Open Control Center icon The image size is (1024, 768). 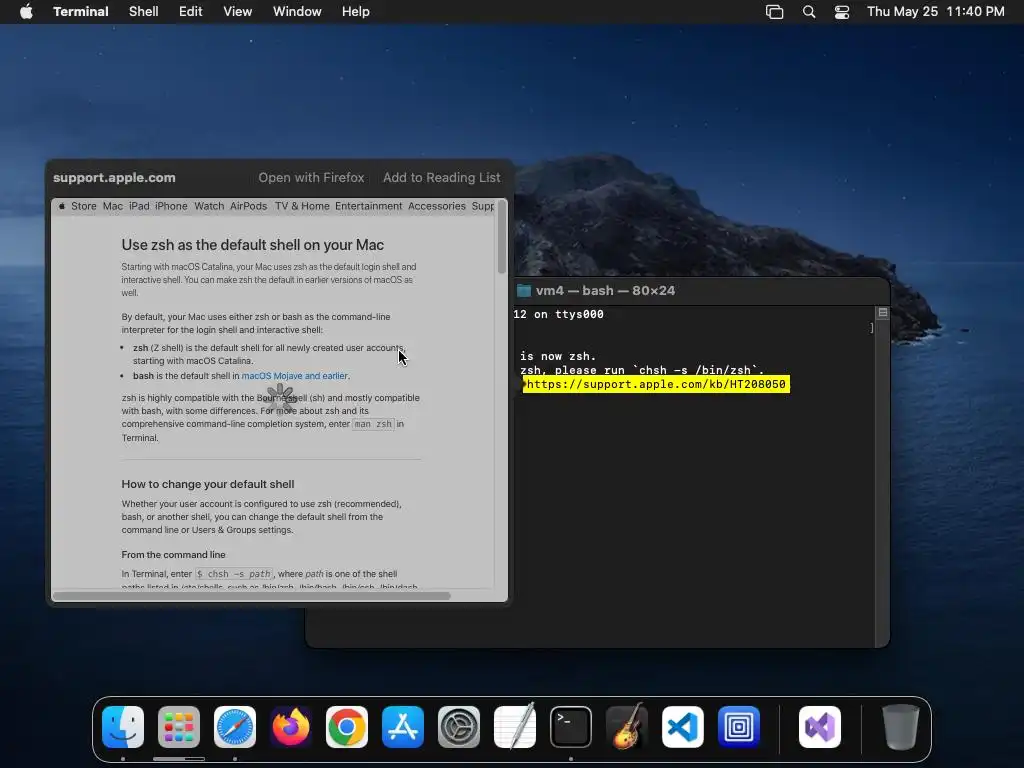[x=842, y=12]
